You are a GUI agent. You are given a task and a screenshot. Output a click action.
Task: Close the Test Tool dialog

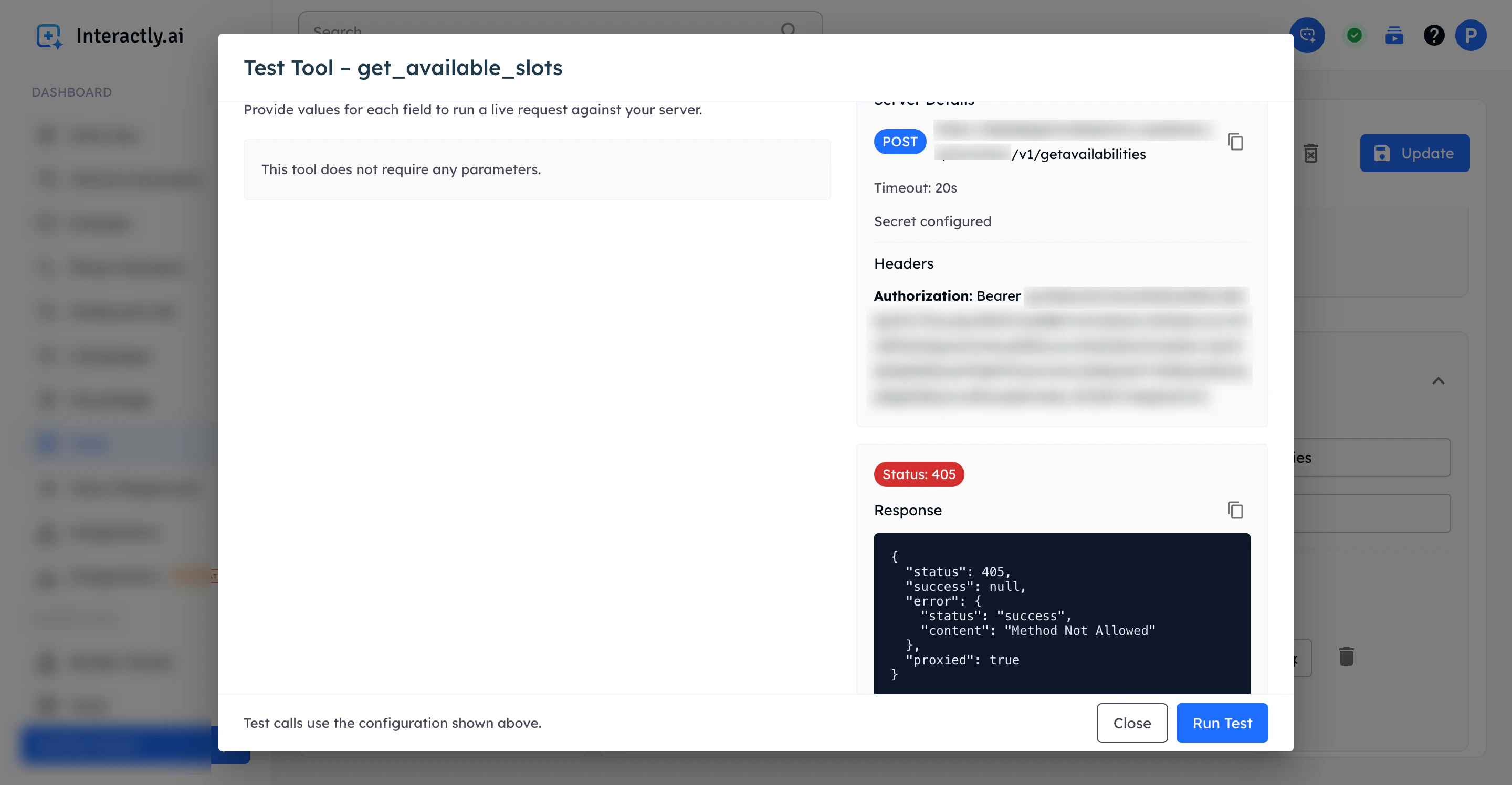click(x=1131, y=723)
